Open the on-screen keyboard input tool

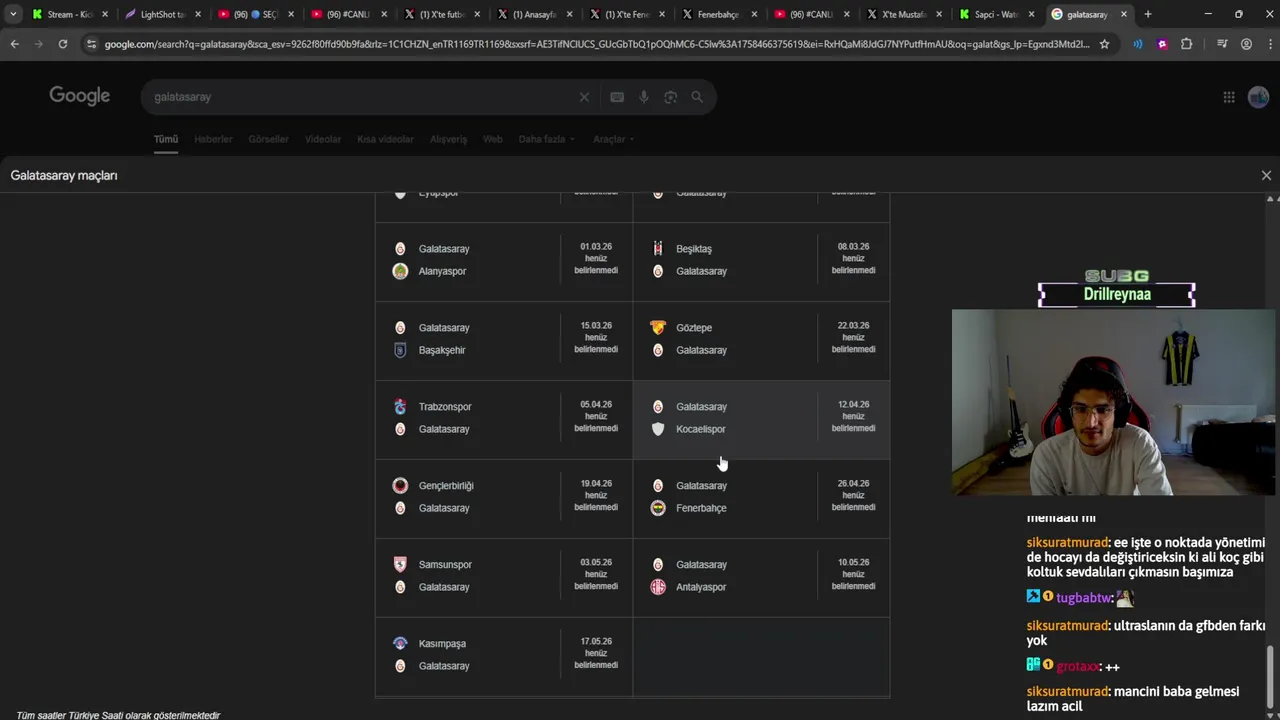[x=617, y=97]
